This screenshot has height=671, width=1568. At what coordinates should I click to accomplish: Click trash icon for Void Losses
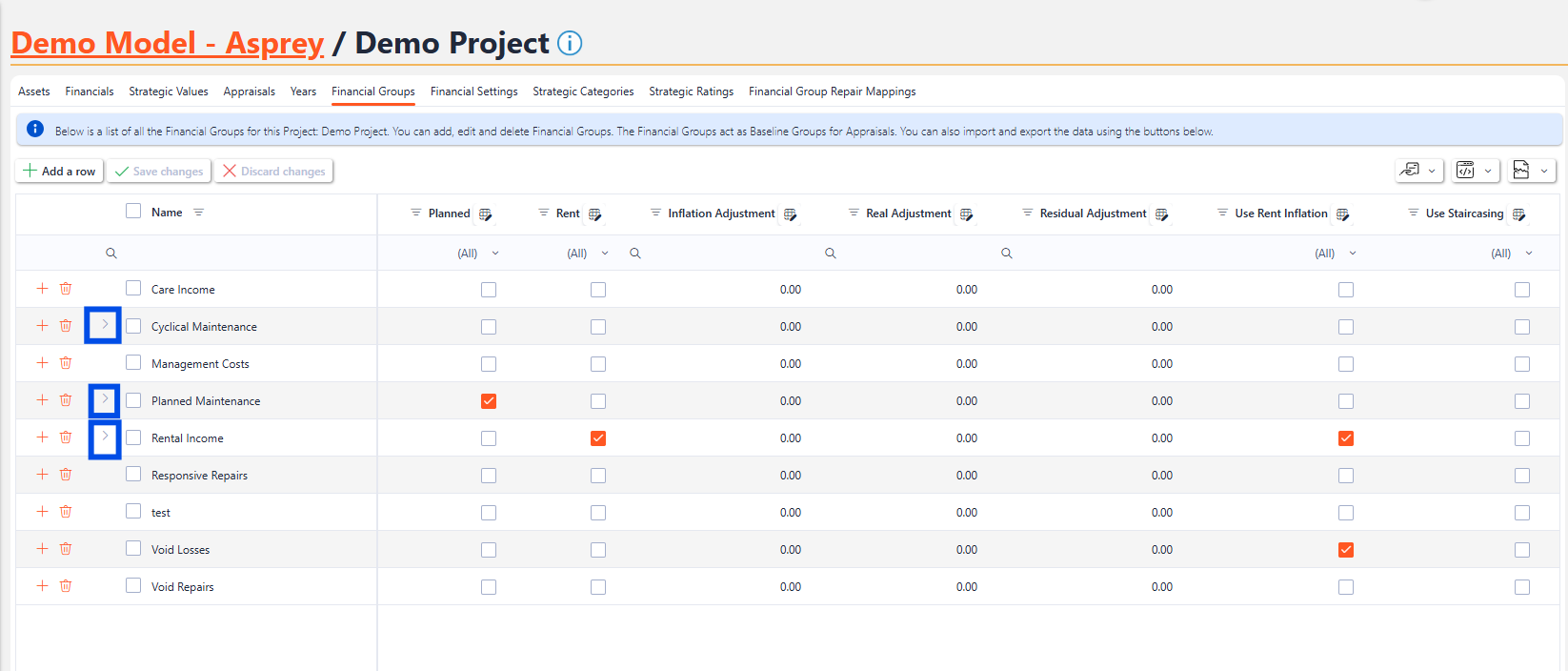coord(66,549)
